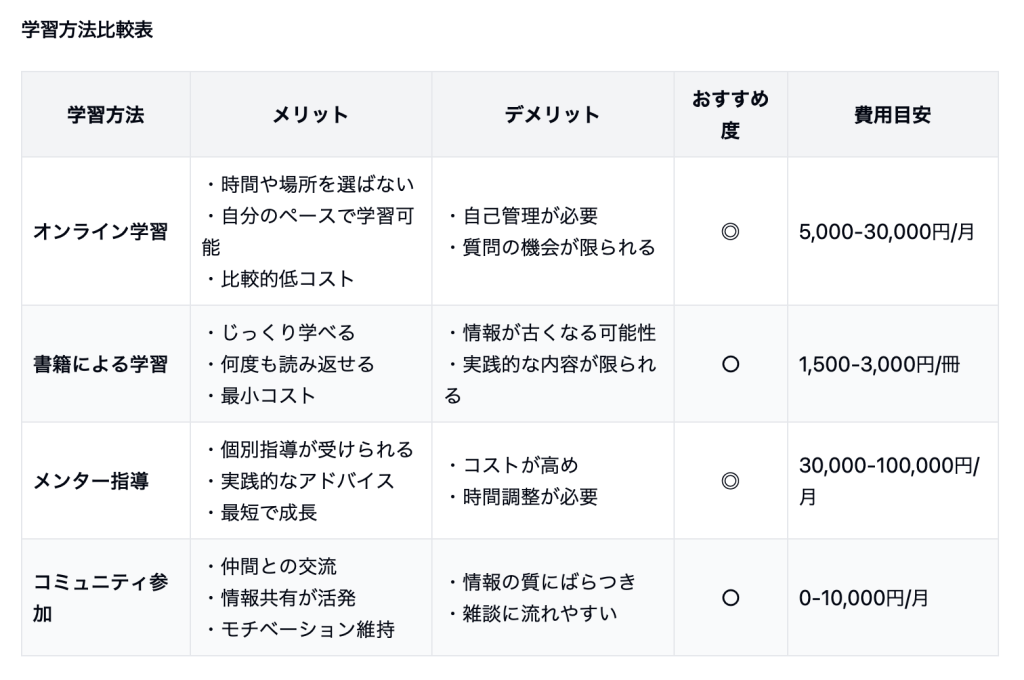
Task: Click the おすすめ度 column header
Action: (x=730, y=115)
